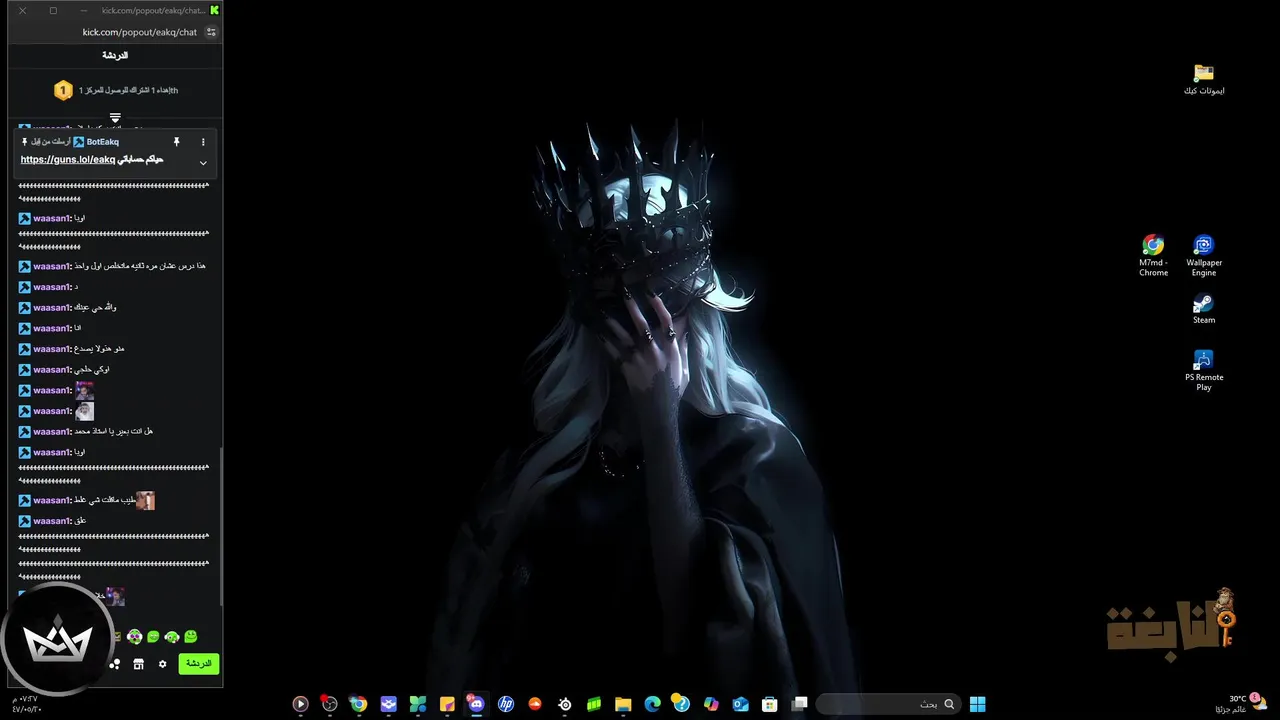Insert the green headphones emote beside the smiley

172,637
